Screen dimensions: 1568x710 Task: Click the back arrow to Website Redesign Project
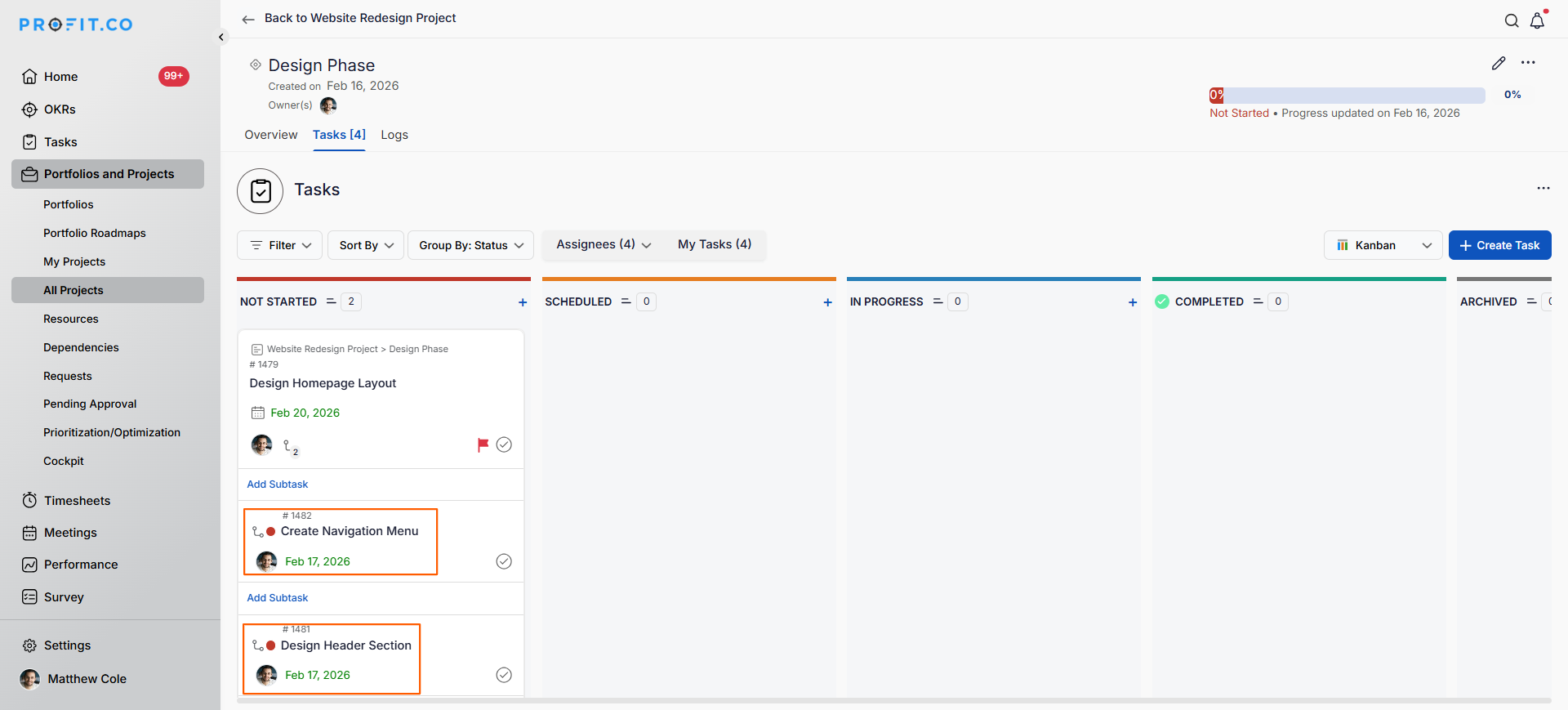(x=248, y=19)
